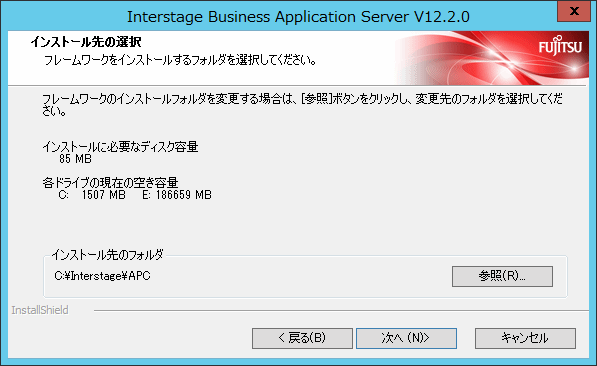The height and width of the screenshot is (366, 597).
Task: Click the FUJITSU logo
Action: click(560, 46)
